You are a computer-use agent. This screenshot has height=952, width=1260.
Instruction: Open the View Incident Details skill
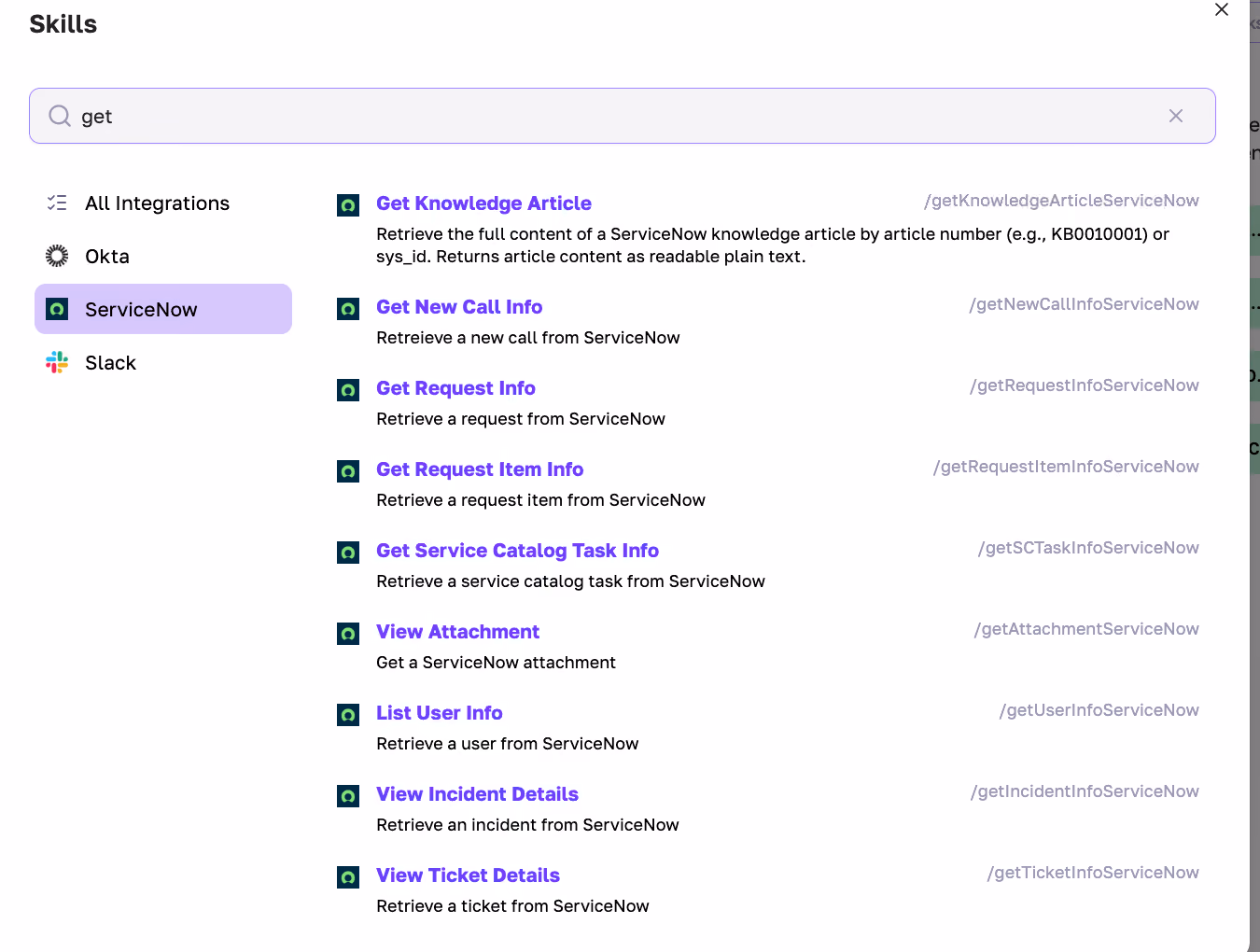[x=477, y=794]
